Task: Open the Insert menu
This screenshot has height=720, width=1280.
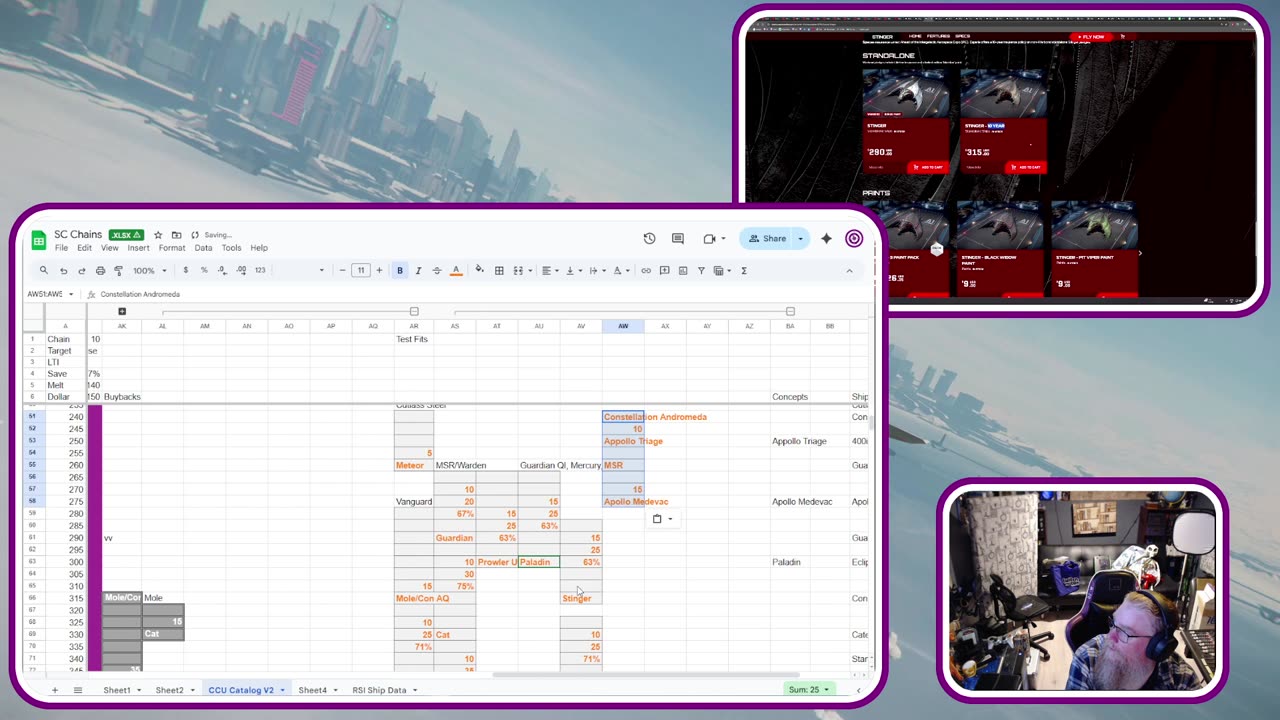Action: tap(138, 248)
